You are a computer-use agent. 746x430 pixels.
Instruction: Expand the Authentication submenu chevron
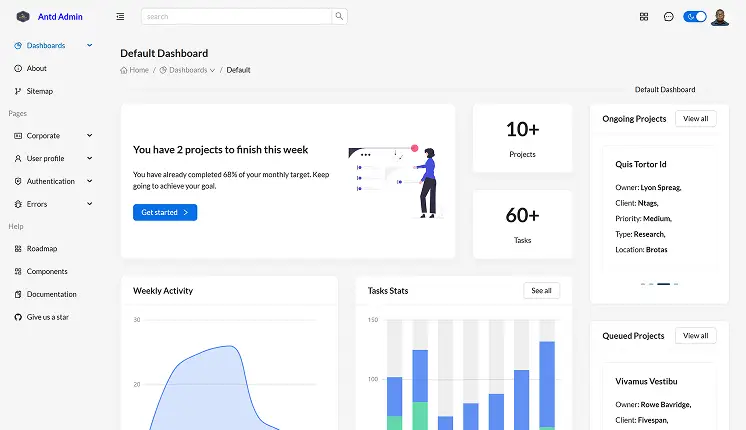(89, 181)
